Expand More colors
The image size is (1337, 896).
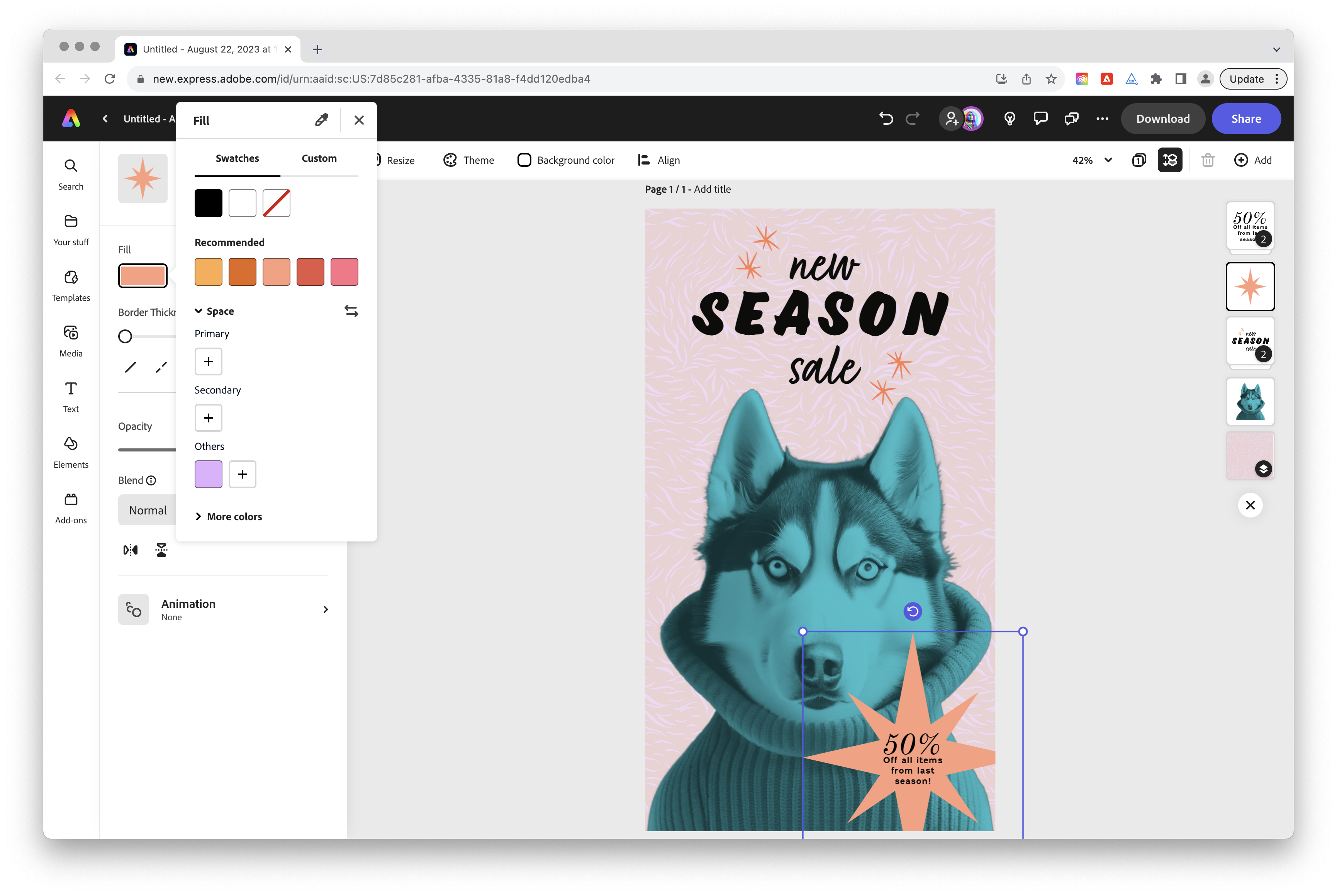pyautogui.click(x=229, y=517)
